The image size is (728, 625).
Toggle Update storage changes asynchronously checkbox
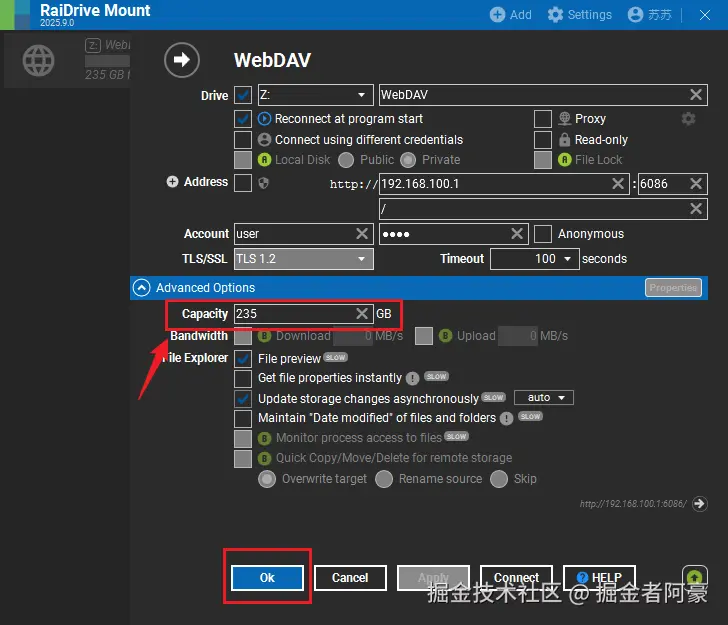click(243, 399)
